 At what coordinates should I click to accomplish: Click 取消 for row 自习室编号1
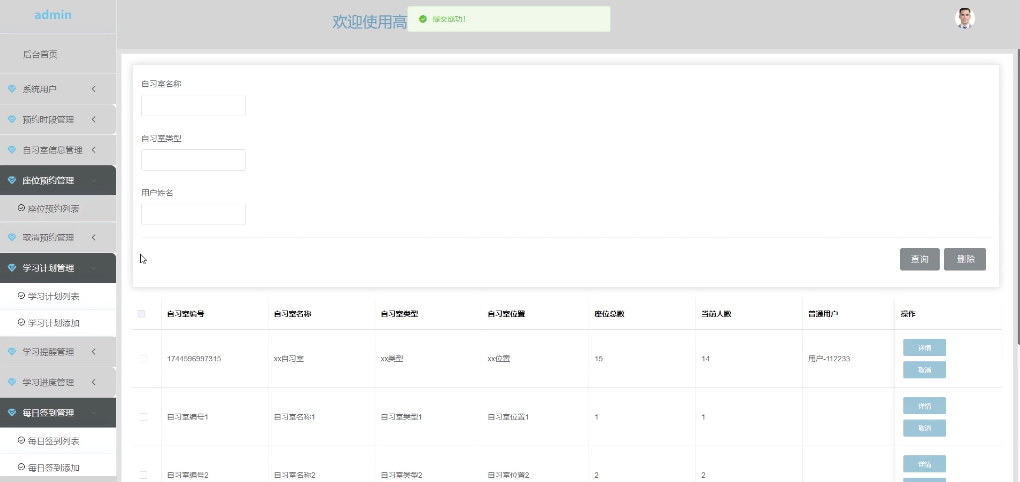coord(924,428)
